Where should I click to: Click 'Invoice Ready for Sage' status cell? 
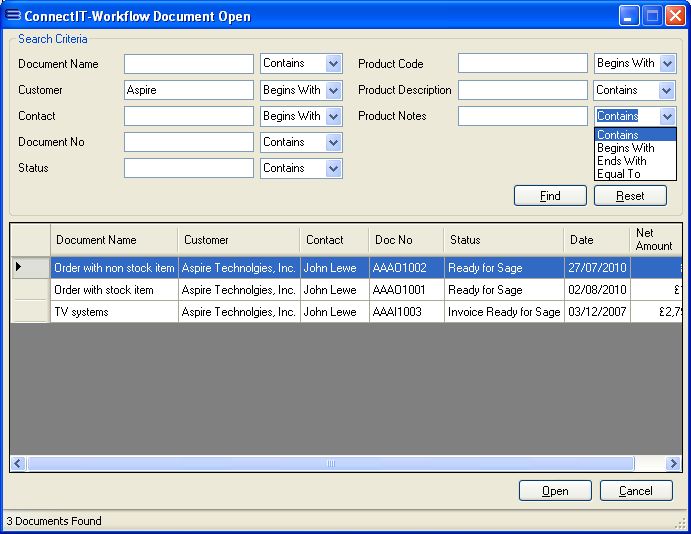pos(504,312)
